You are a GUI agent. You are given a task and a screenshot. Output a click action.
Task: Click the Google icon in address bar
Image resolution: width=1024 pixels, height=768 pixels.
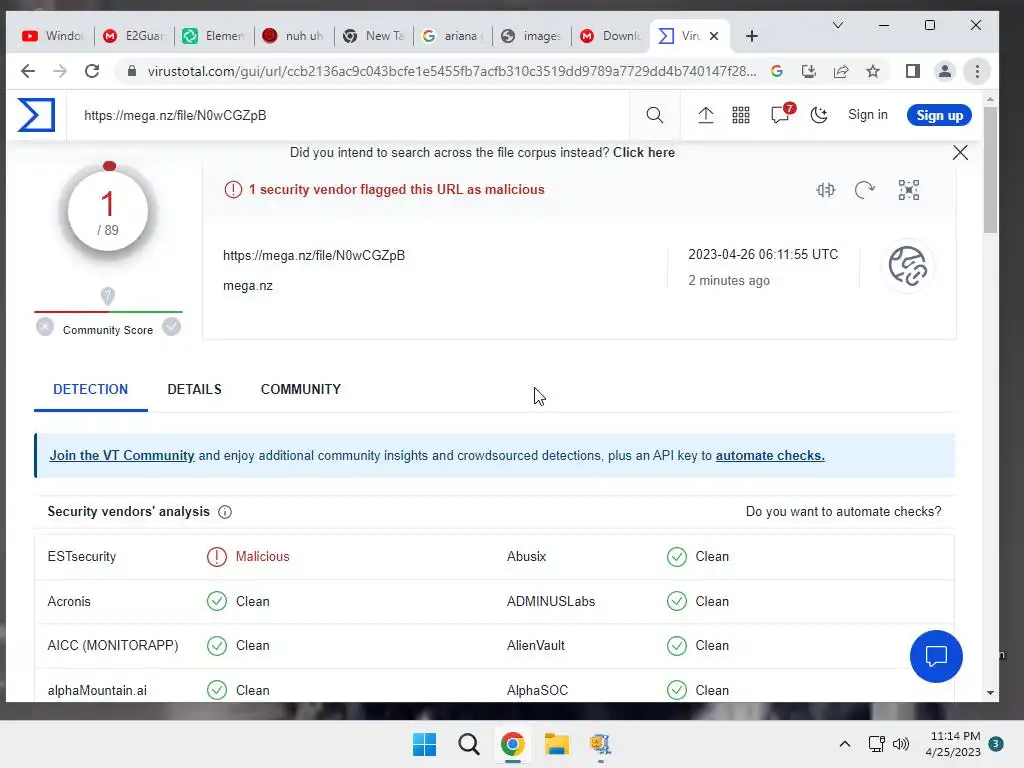pyautogui.click(x=776, y=71)
